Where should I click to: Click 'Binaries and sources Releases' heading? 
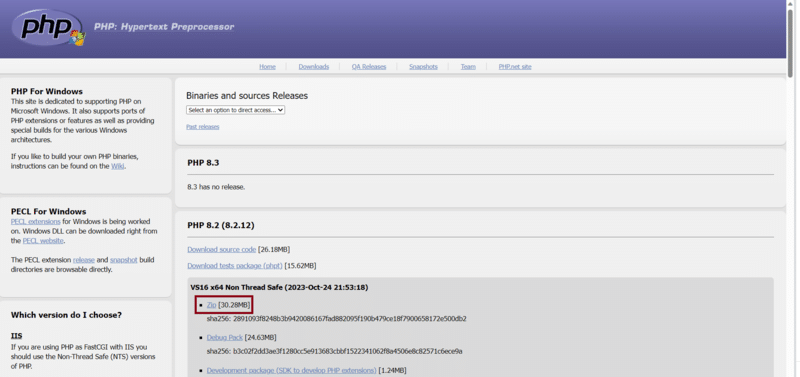coord(247,96)
